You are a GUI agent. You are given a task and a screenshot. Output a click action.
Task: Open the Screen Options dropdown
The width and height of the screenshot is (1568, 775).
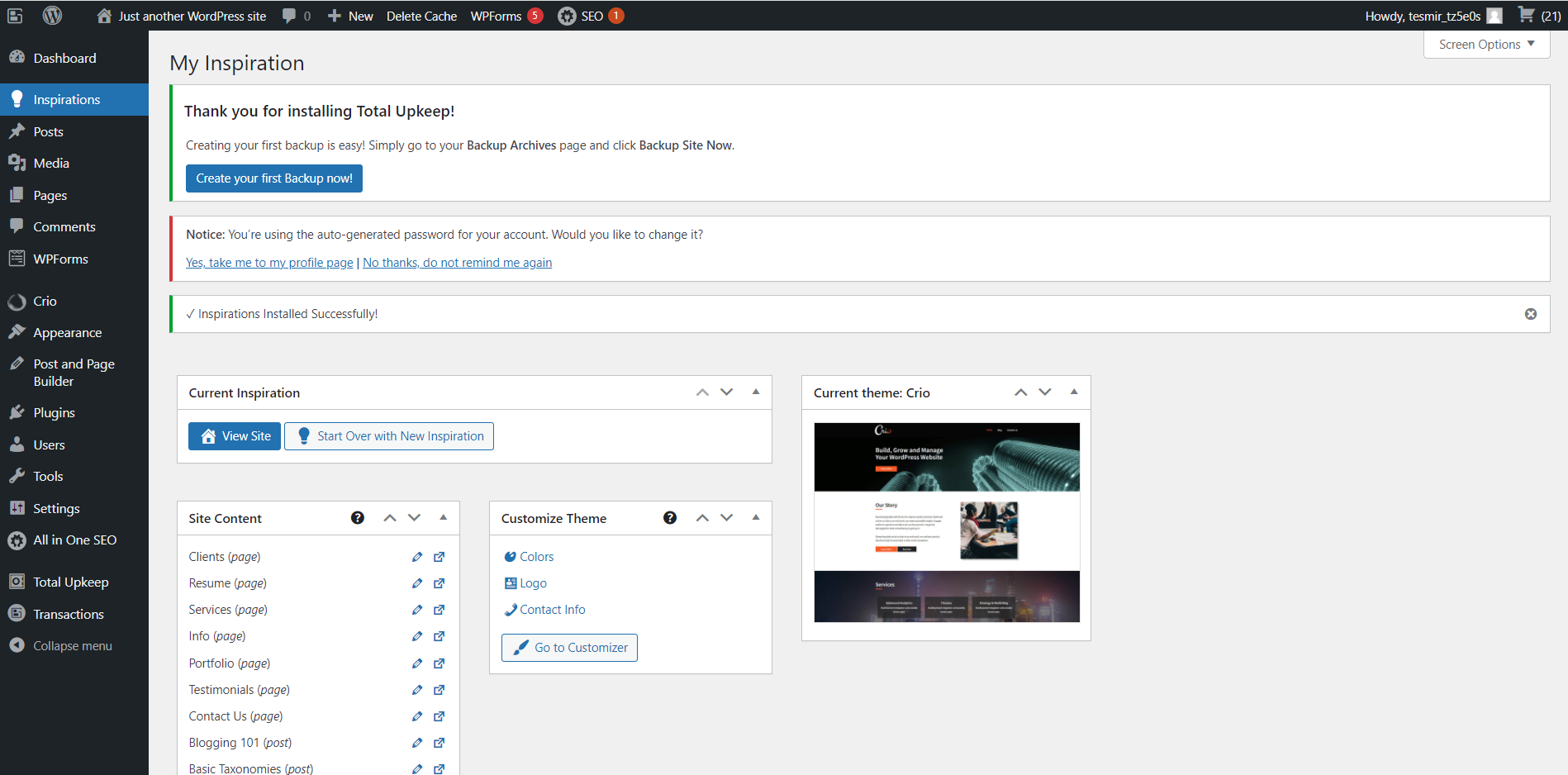[x=1486, y=45]
